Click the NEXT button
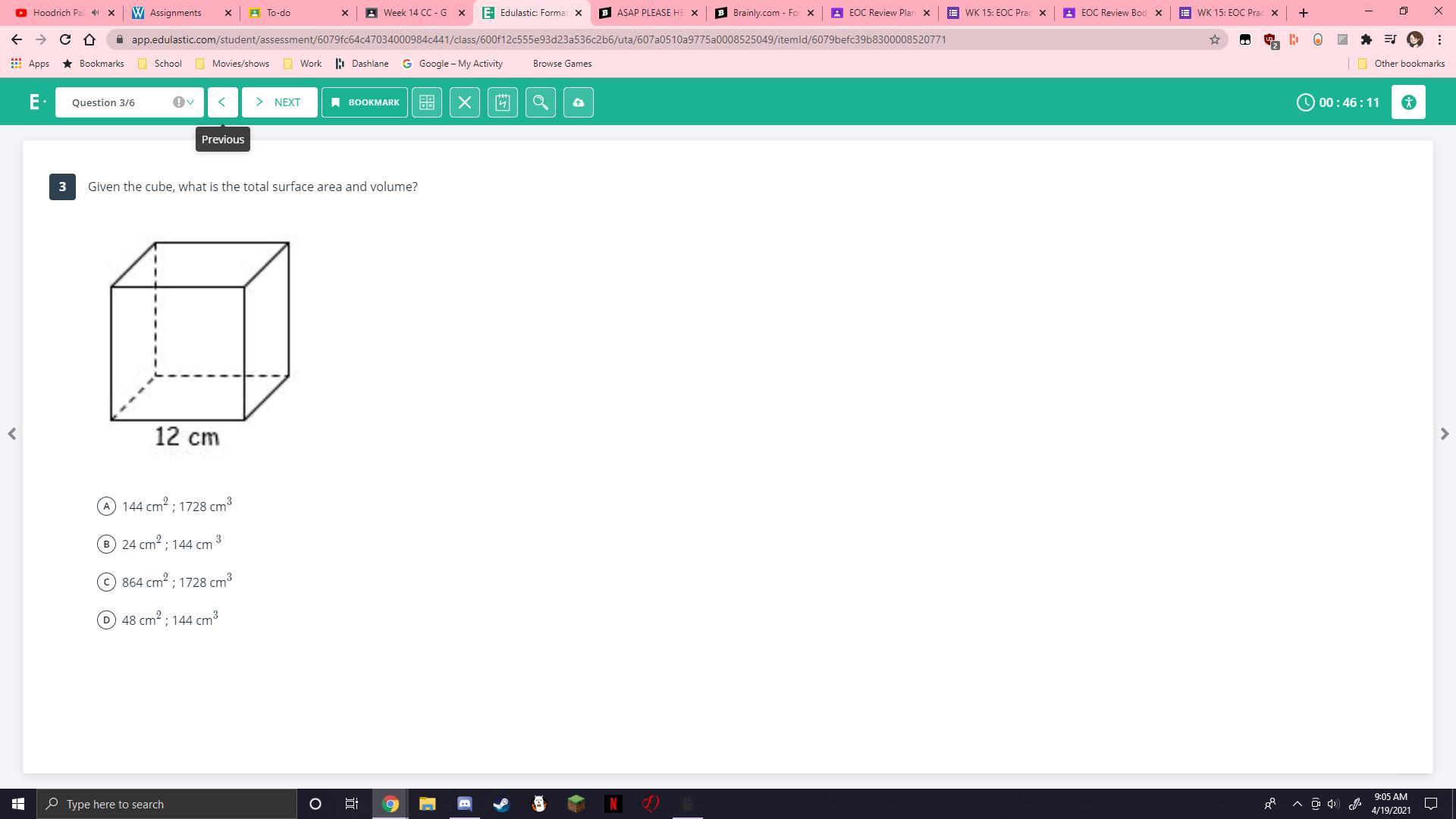The width and height of the screenshot is (1456, 819). pos(279,102)
